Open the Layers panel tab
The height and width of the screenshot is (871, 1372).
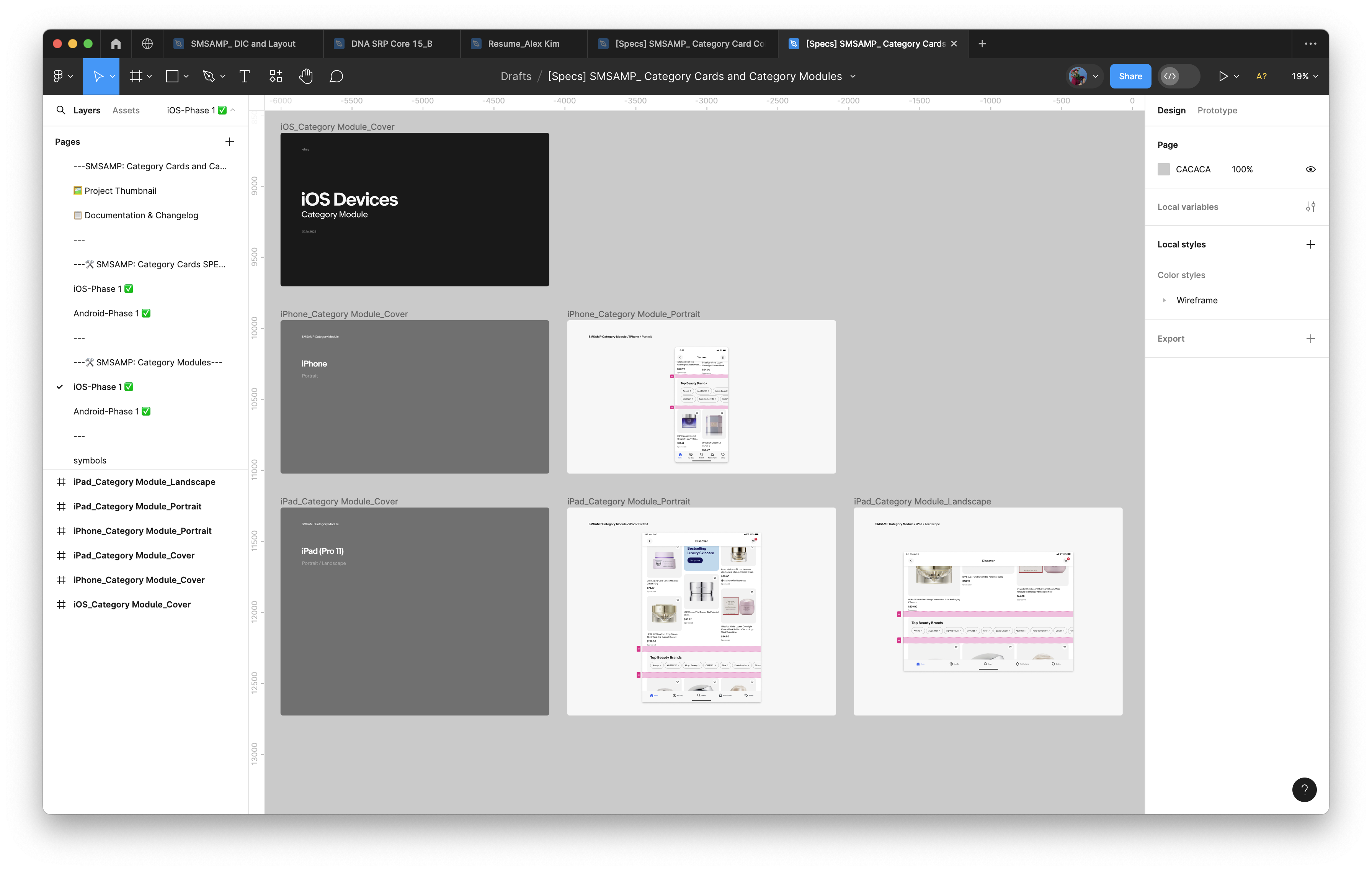(x=87, y=110)
